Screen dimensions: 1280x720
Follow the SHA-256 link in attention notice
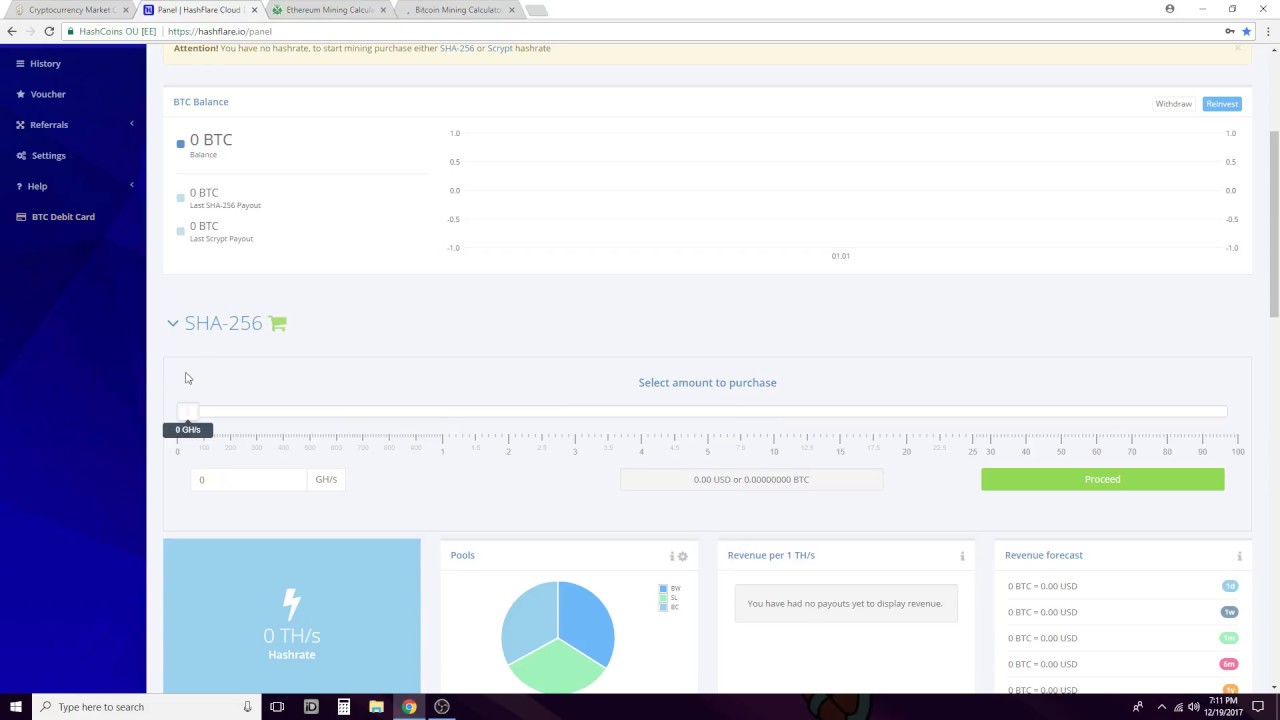(457, 48)
